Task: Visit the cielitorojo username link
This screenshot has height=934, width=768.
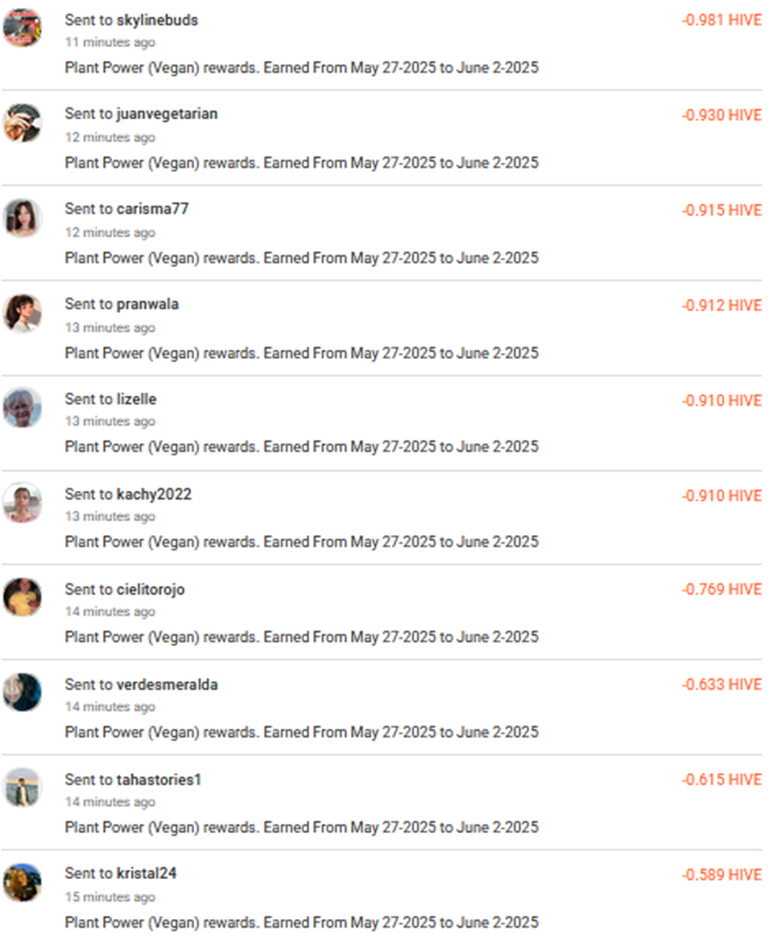Action: (x=151, y=590)
